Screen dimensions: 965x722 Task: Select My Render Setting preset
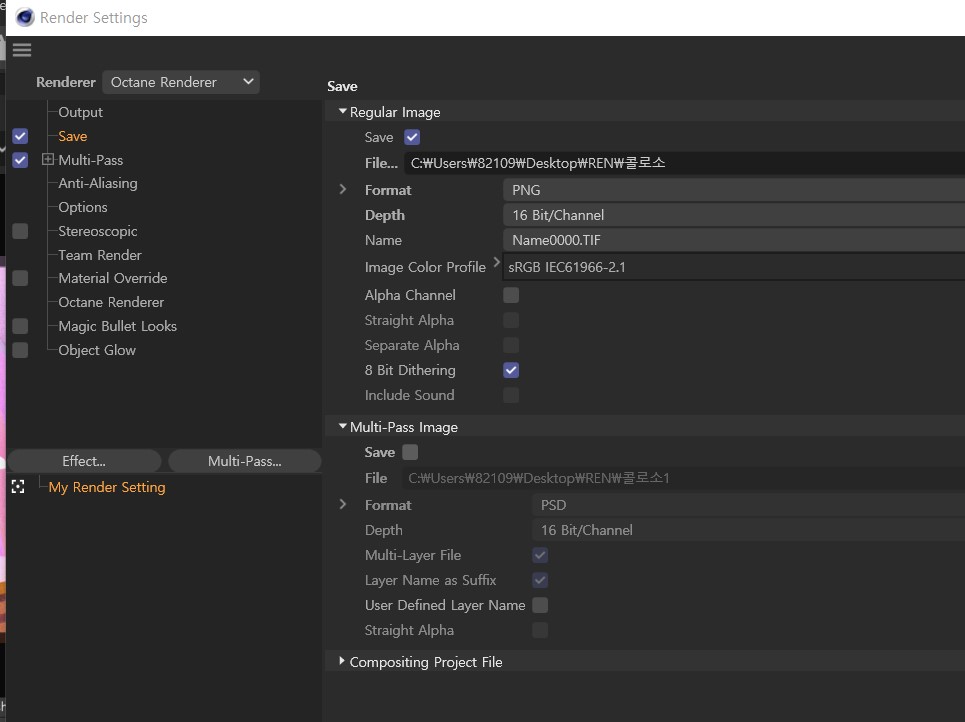tap(107, 487)
